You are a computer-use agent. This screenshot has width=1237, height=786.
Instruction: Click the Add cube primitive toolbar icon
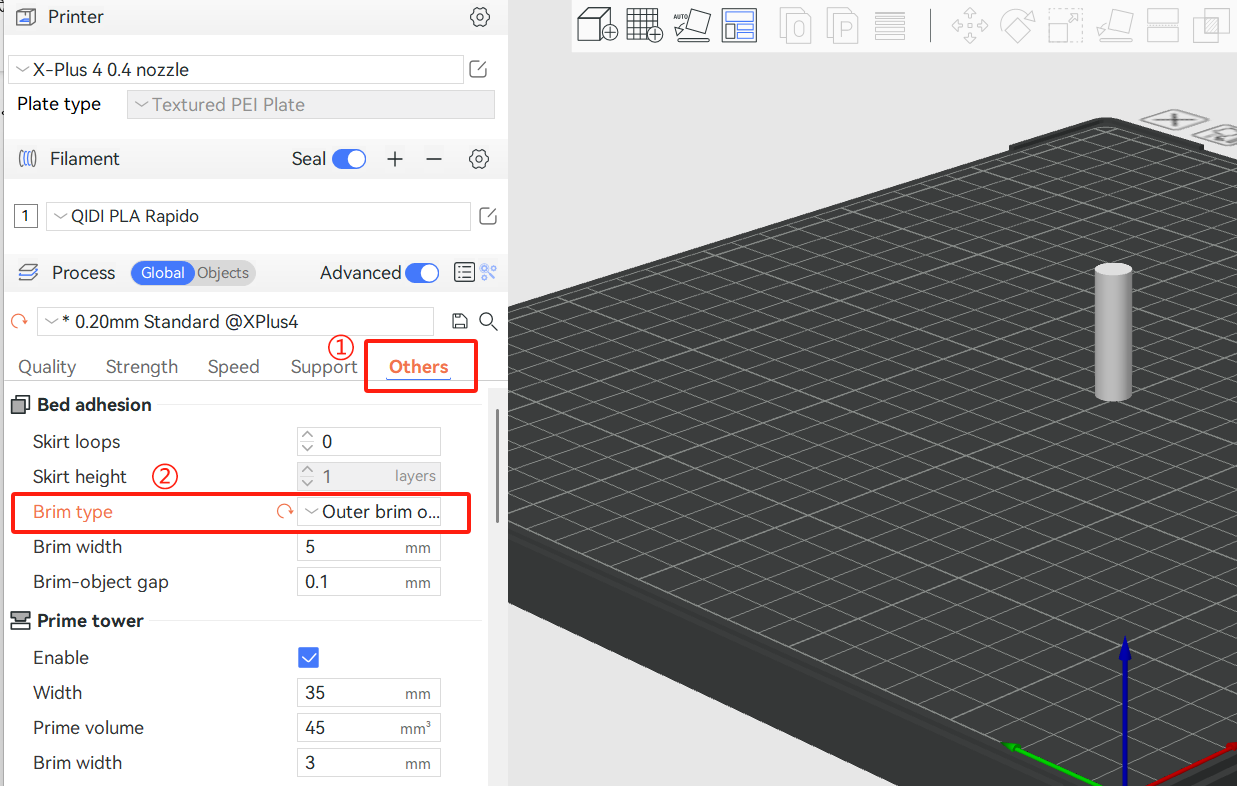click(x=598, y=24)
